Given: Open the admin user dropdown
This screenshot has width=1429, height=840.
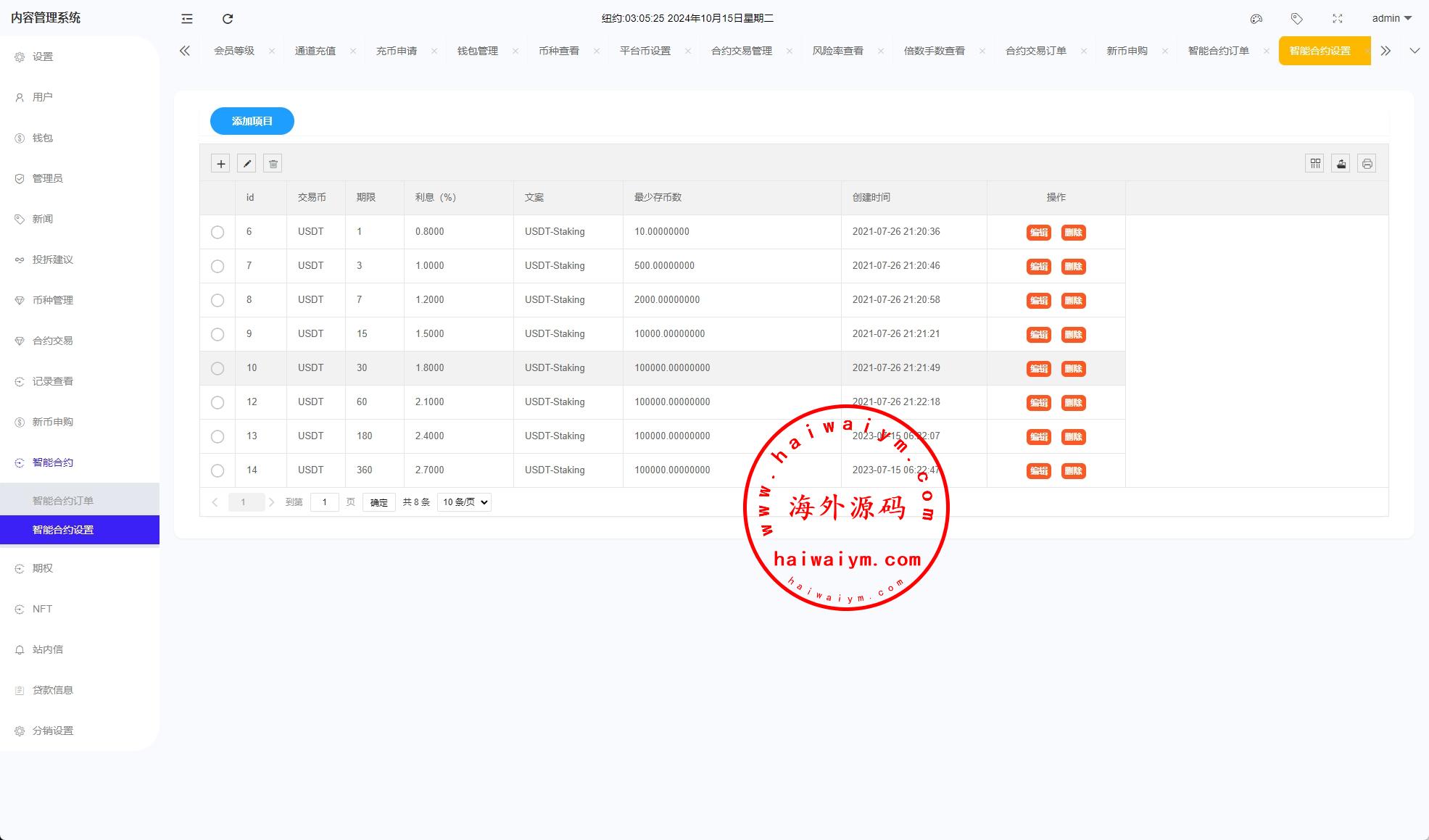Looking at the screenshot, I should [1391, 19].
